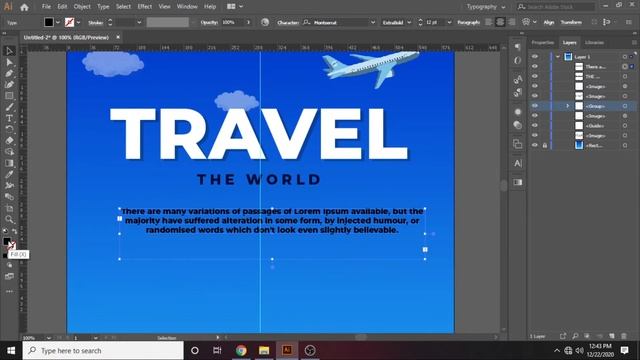
Task: Select the Type tool
Action: pyautogui.click(x=9, y=118)
